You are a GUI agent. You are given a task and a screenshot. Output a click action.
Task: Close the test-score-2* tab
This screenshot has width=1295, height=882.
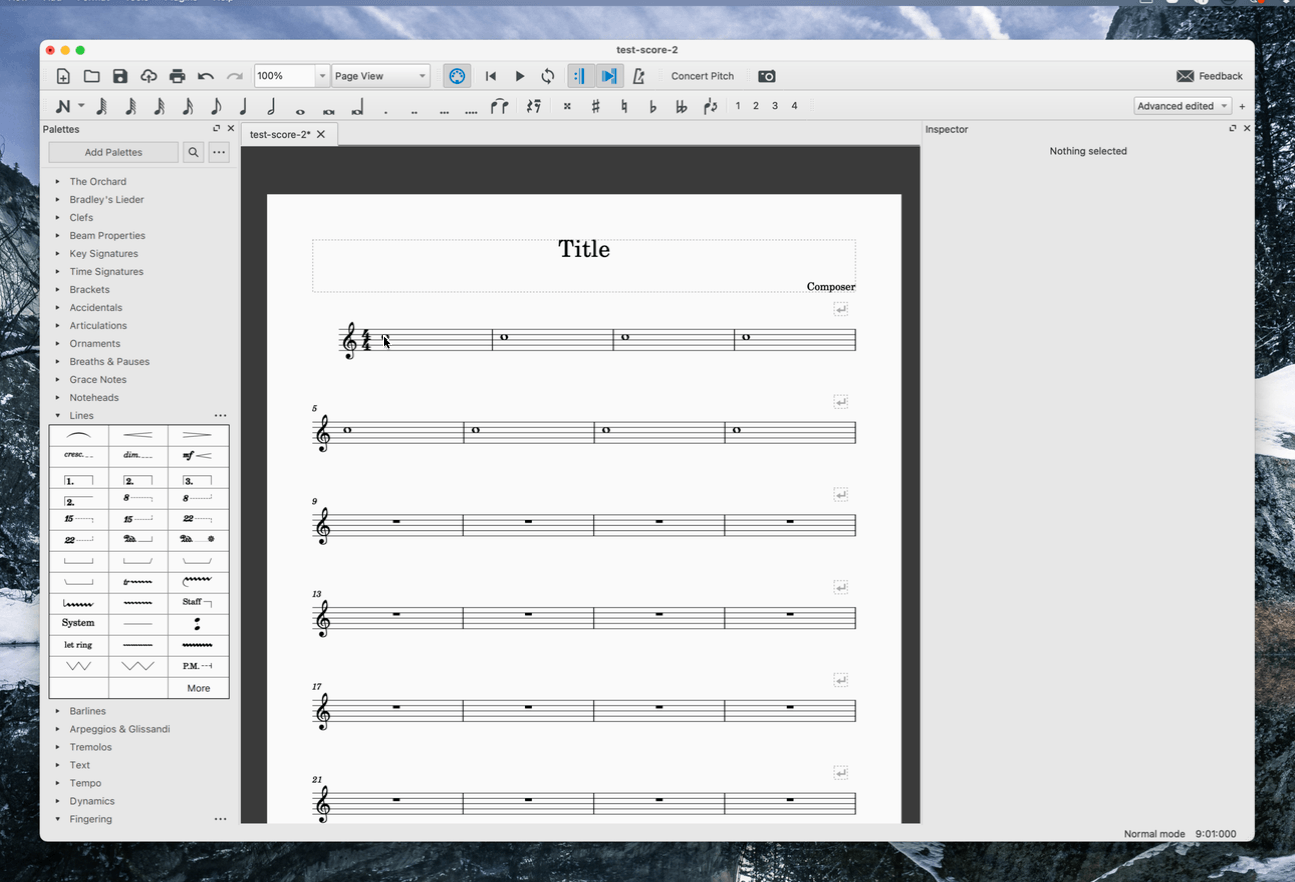(x=321, y=134)
